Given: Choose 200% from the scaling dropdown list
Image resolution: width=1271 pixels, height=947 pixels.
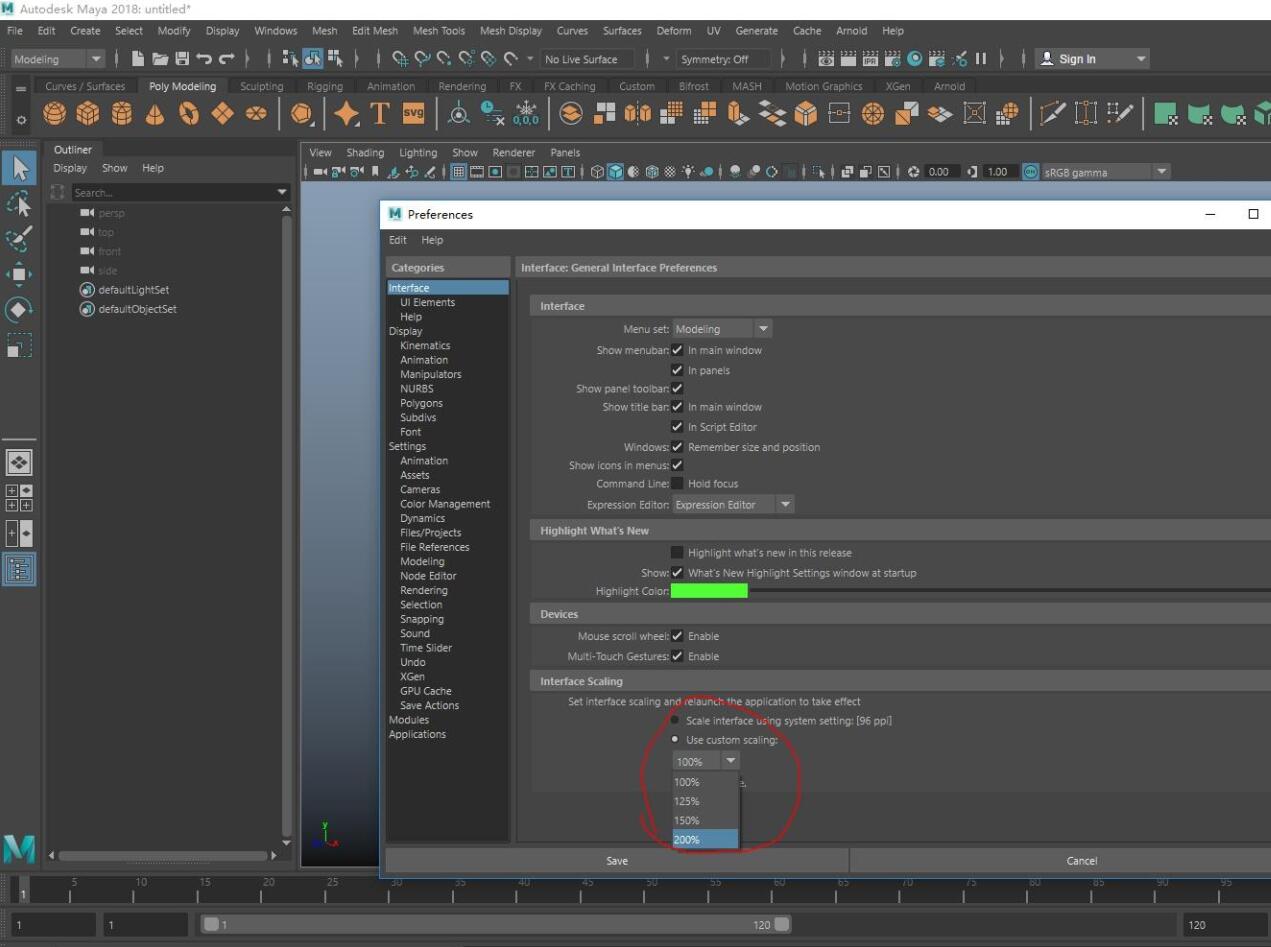Looking at the screenshot, I should click(704, 840).
